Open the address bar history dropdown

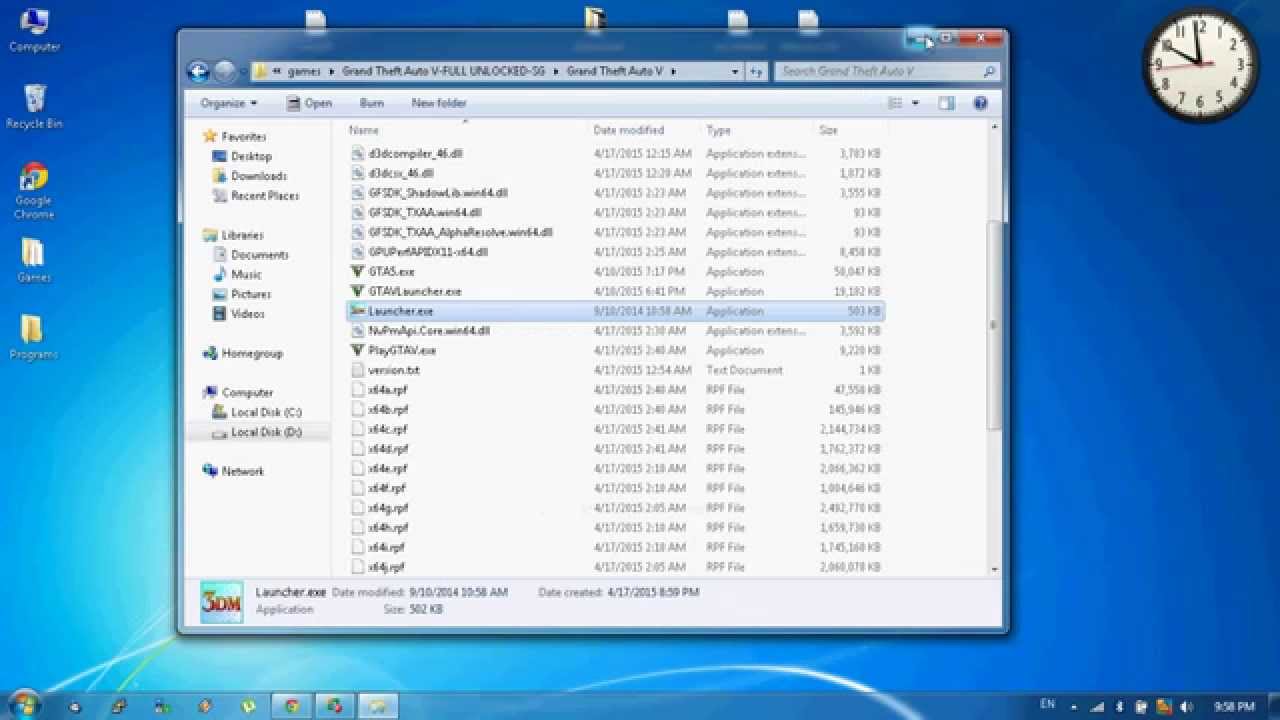coord(735,72)
